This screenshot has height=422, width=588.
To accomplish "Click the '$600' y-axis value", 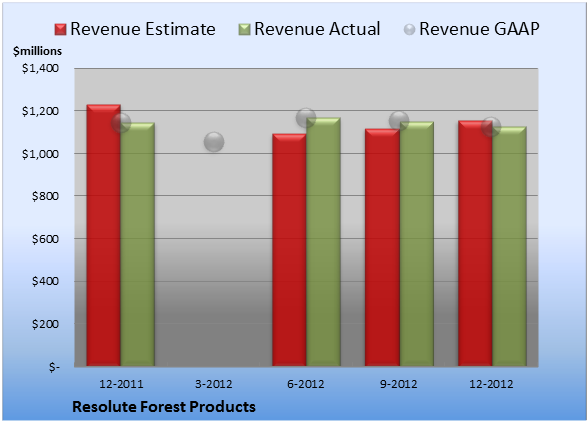I will [x=45, y=239].
